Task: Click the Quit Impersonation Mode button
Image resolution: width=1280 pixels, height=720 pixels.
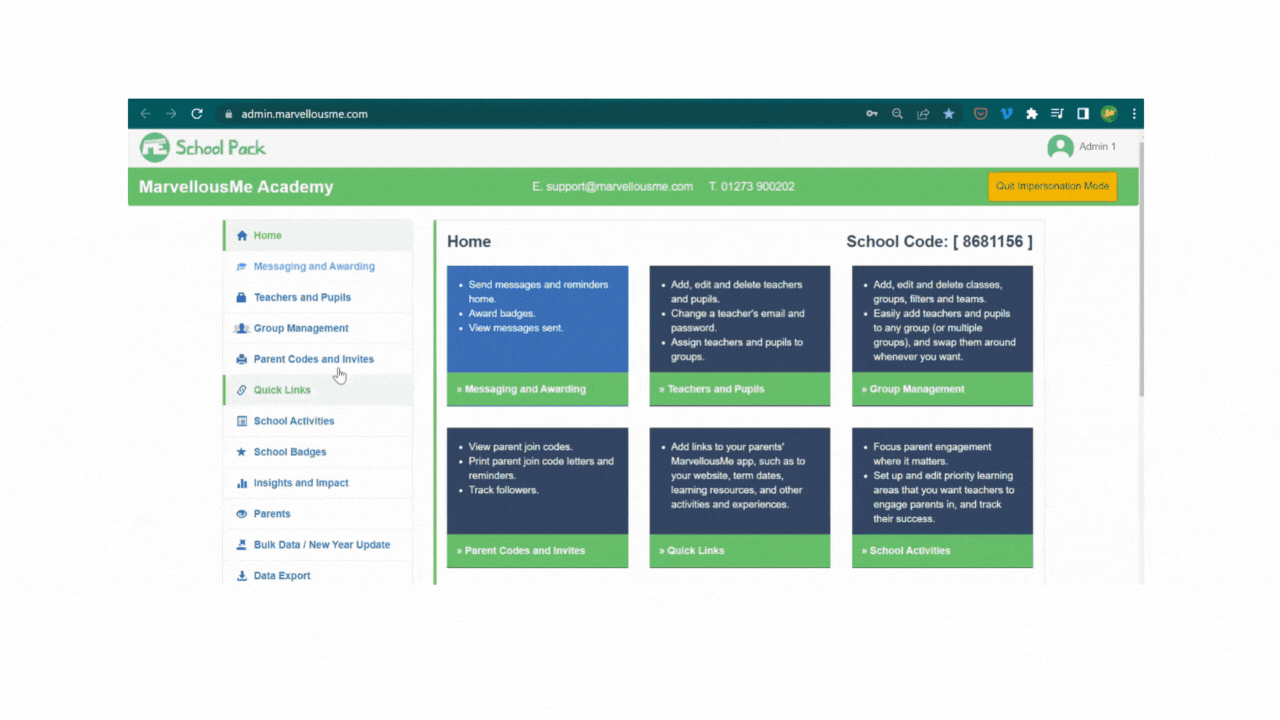Action: [1052, 186]
